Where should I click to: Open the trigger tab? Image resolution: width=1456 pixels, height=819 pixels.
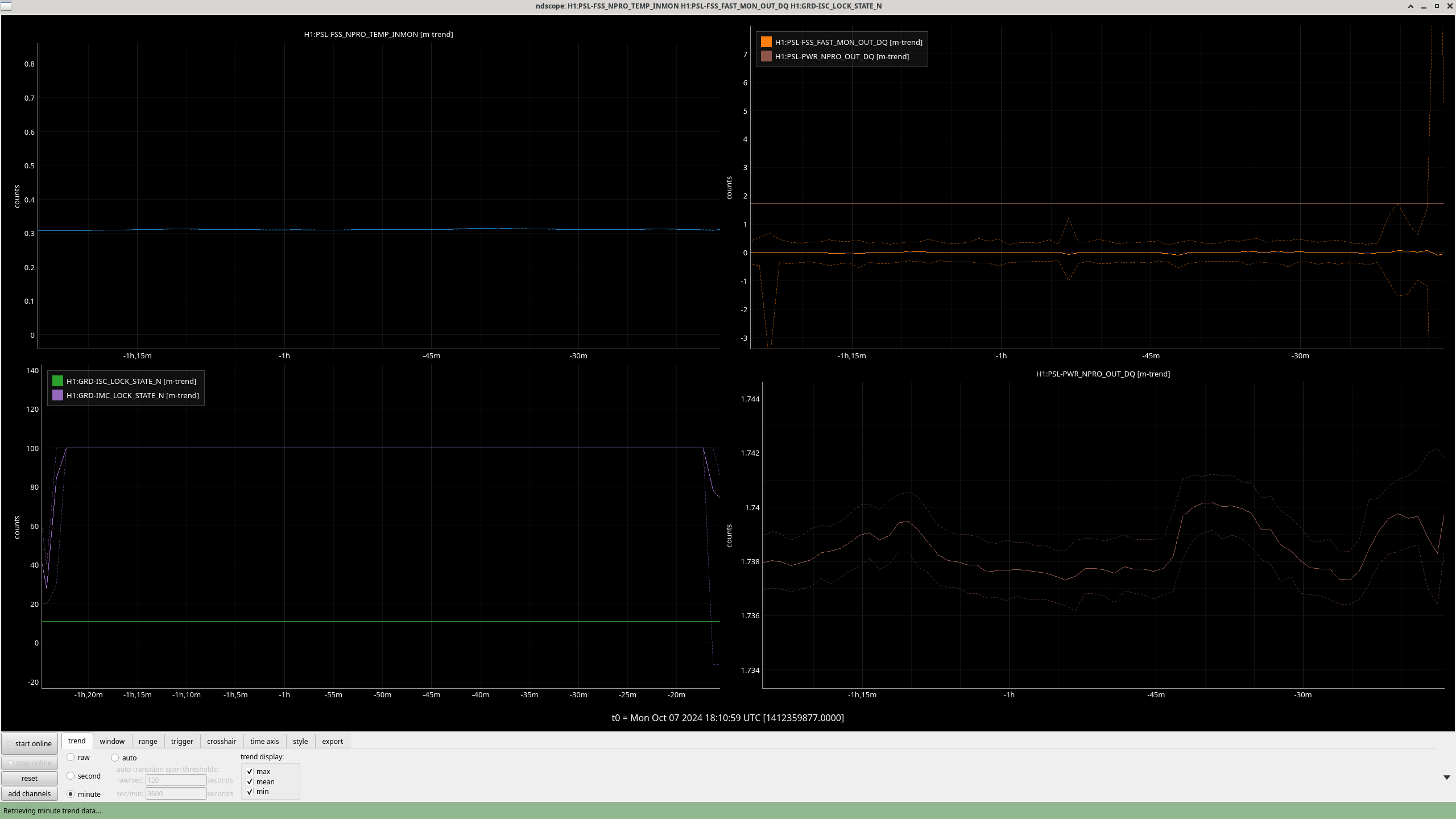(182, 742)
